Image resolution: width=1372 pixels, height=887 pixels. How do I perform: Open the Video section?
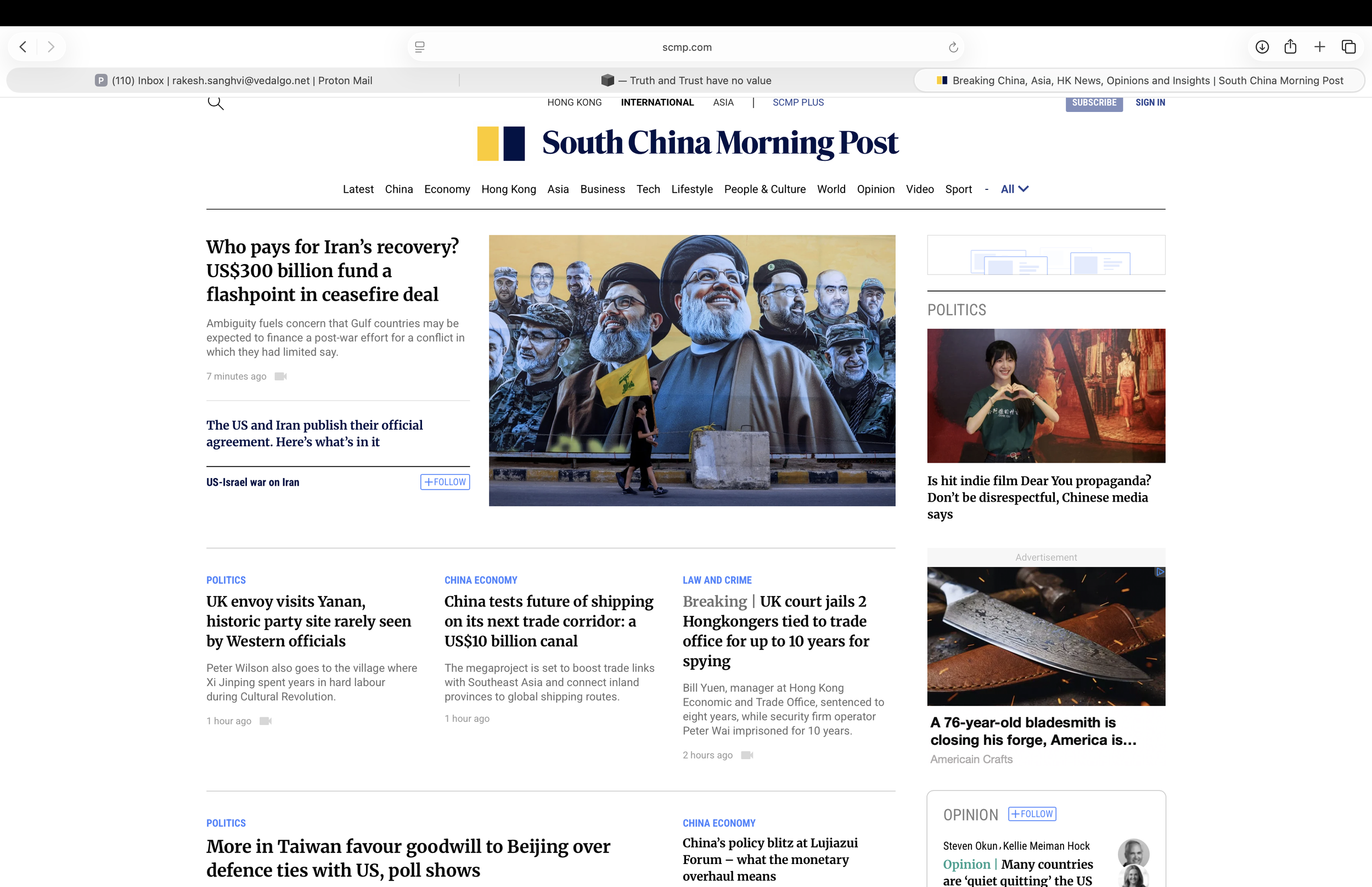coord(920,189)
